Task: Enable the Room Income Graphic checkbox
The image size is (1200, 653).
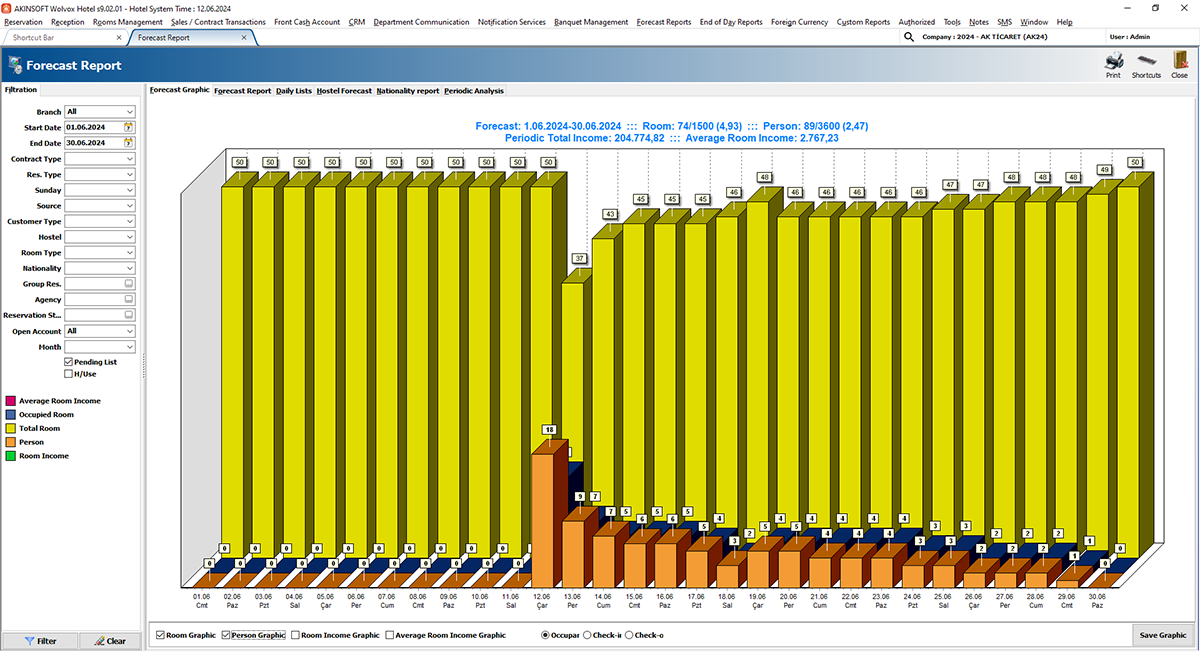Action: pos(295,635)
